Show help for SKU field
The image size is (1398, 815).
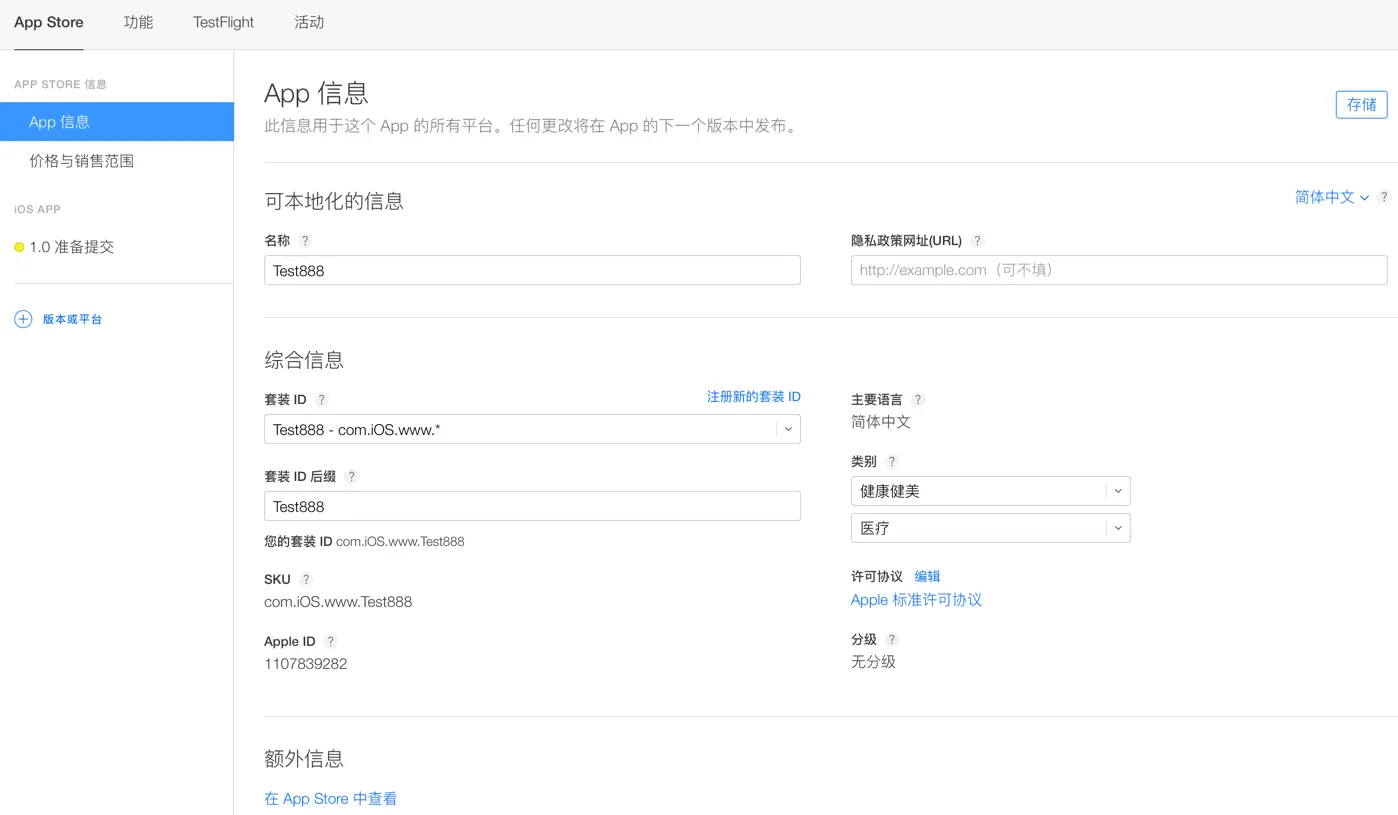[x=307, y=580]
